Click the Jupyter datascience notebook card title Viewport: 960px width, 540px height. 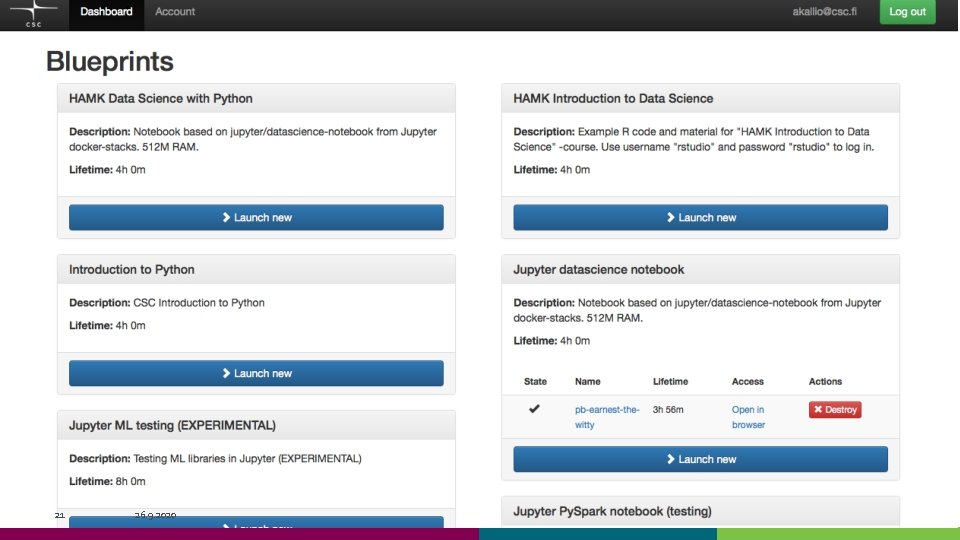coord(598,269)
